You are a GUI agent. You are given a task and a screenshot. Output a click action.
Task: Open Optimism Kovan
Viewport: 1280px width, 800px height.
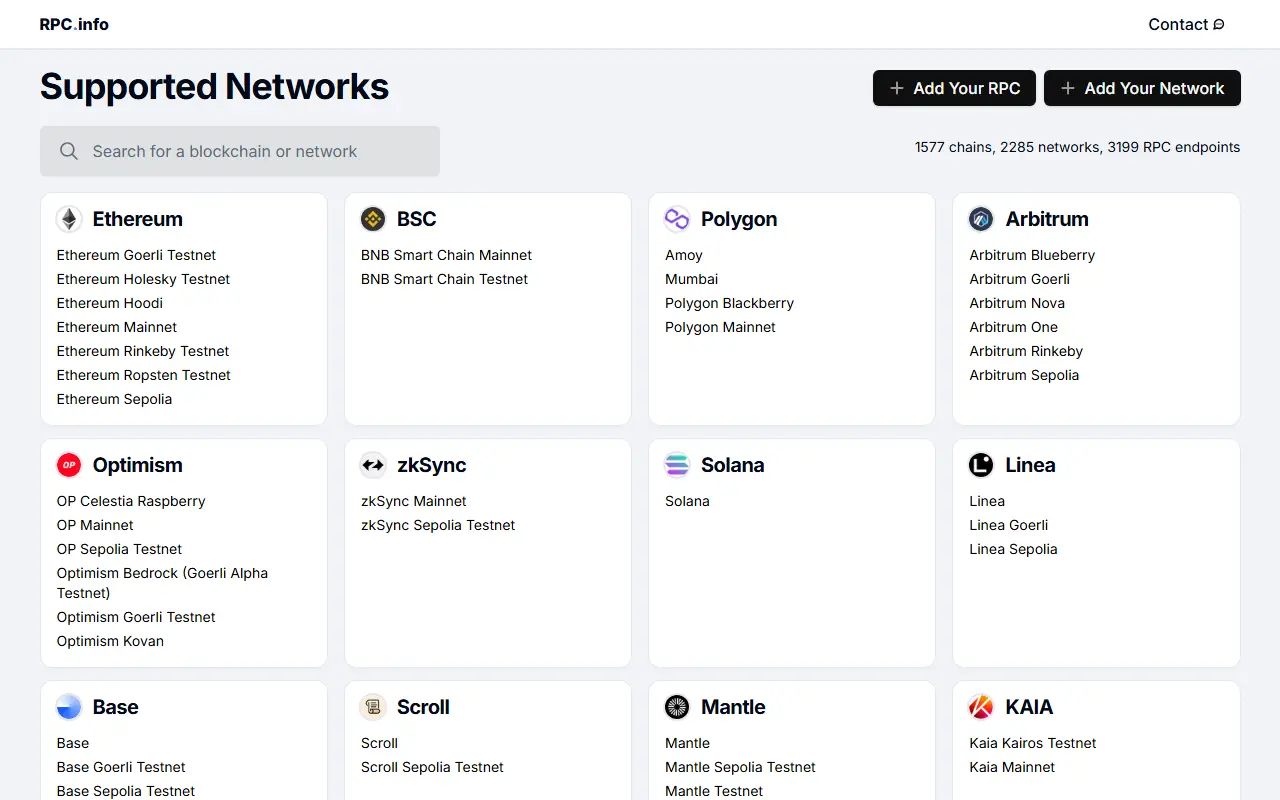110,641
